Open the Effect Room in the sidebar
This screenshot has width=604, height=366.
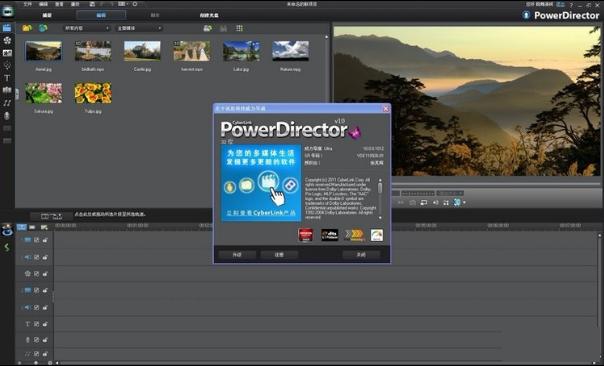coord(7,40)
